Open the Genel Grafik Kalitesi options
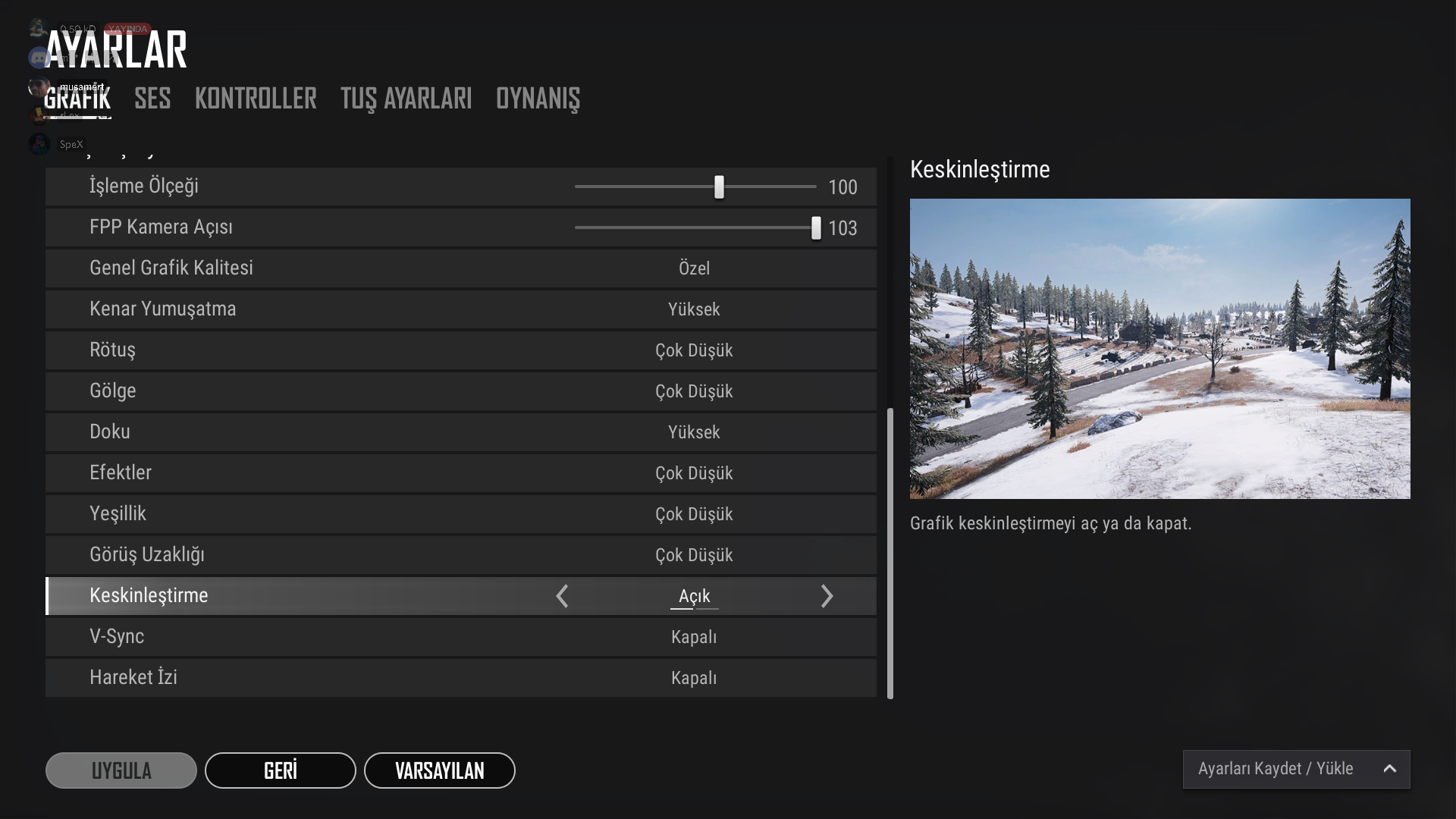 click(694, 268)
